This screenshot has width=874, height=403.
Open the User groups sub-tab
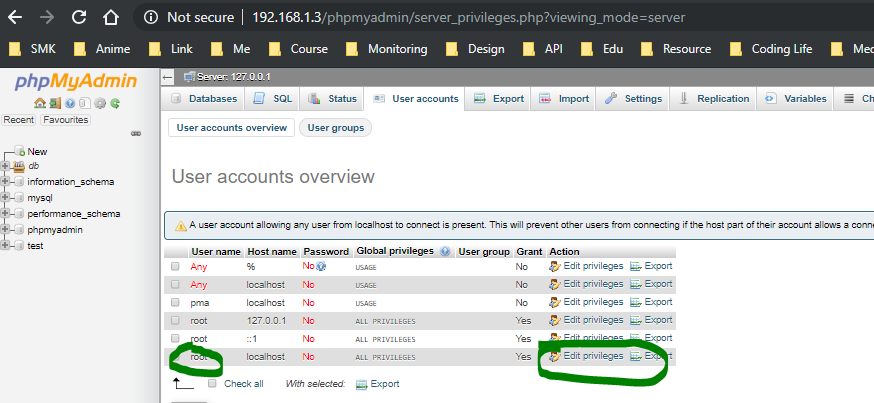[x=335, y=128]
